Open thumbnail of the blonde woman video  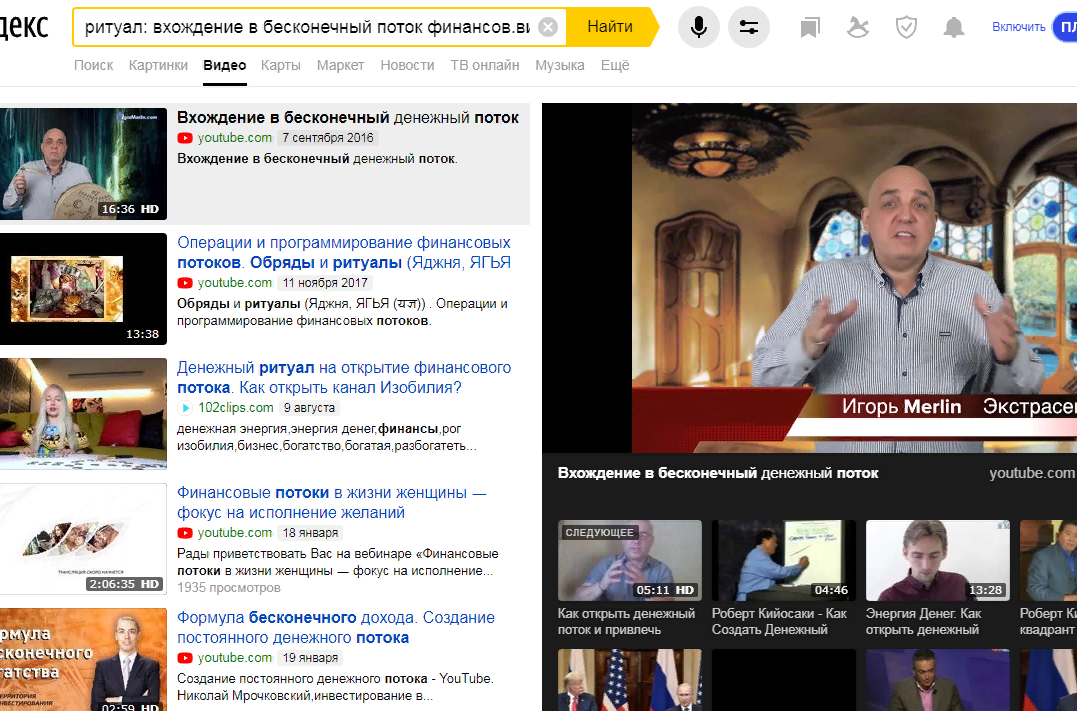(x=83, y=414)
